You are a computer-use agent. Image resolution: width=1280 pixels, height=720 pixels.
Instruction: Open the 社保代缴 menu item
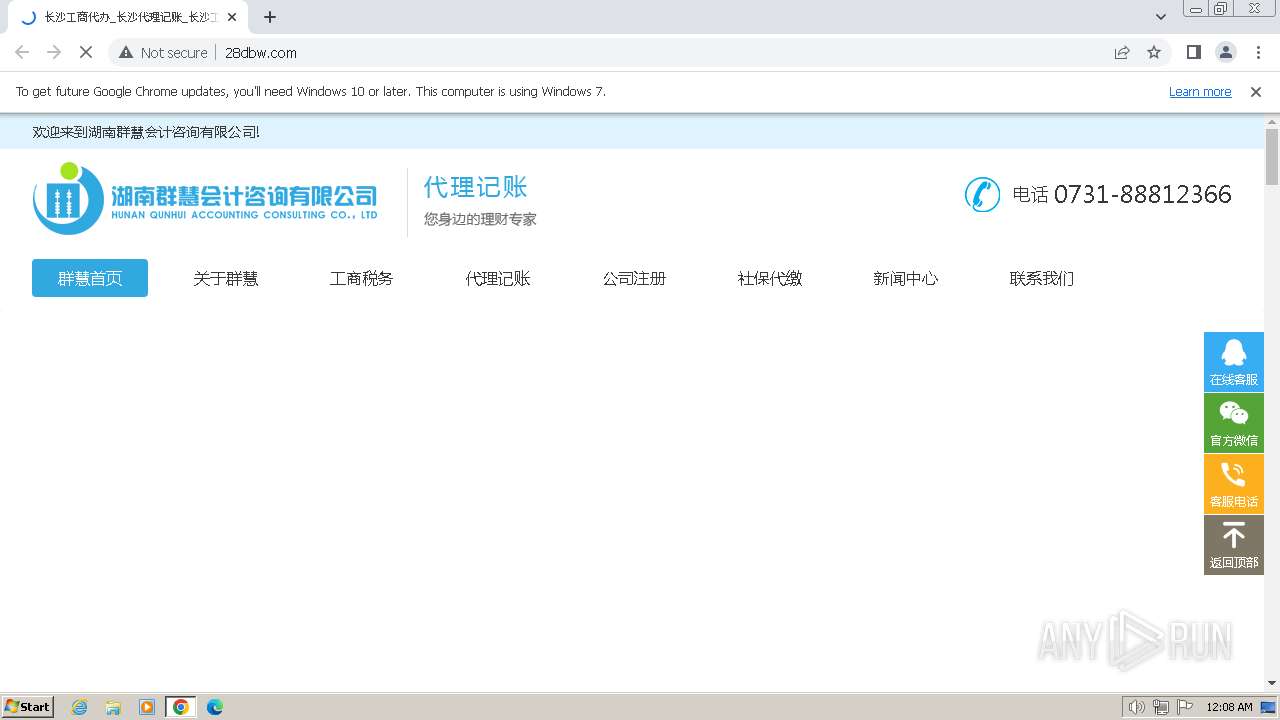pyautogui.click(x=770, y=278)
